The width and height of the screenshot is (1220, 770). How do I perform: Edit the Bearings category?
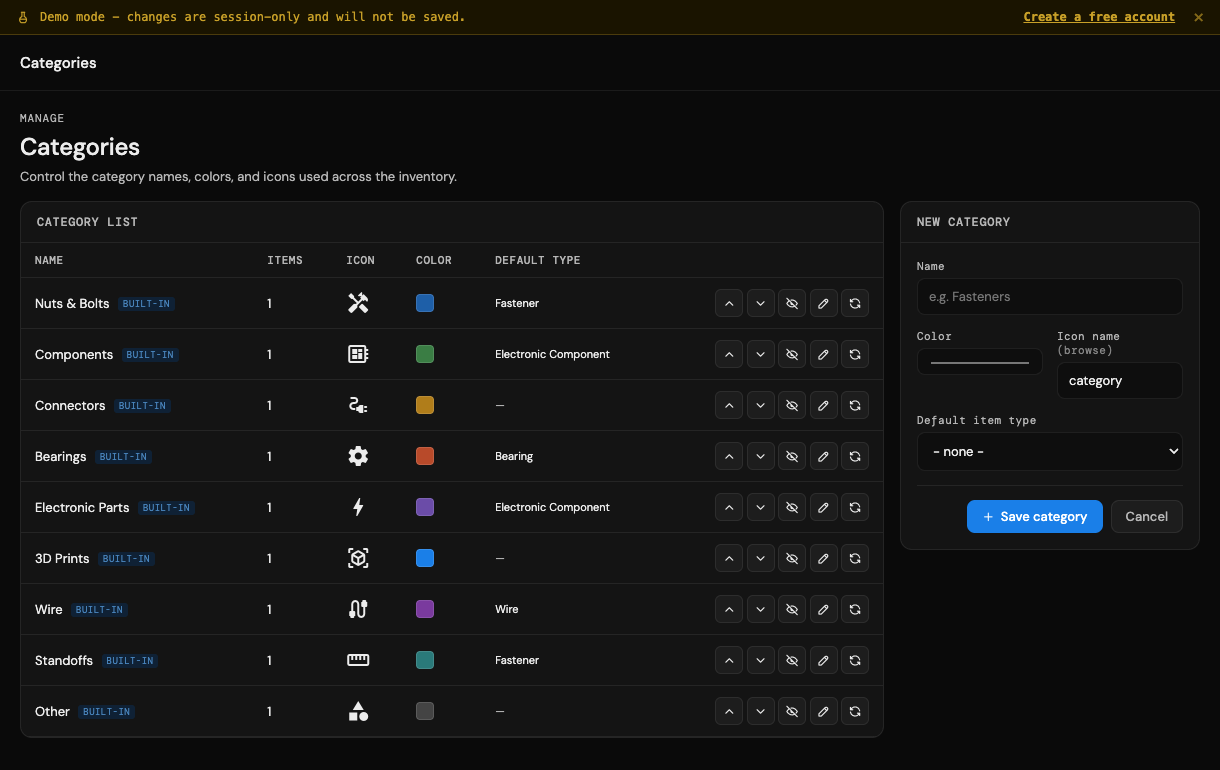tap(823, 456)
